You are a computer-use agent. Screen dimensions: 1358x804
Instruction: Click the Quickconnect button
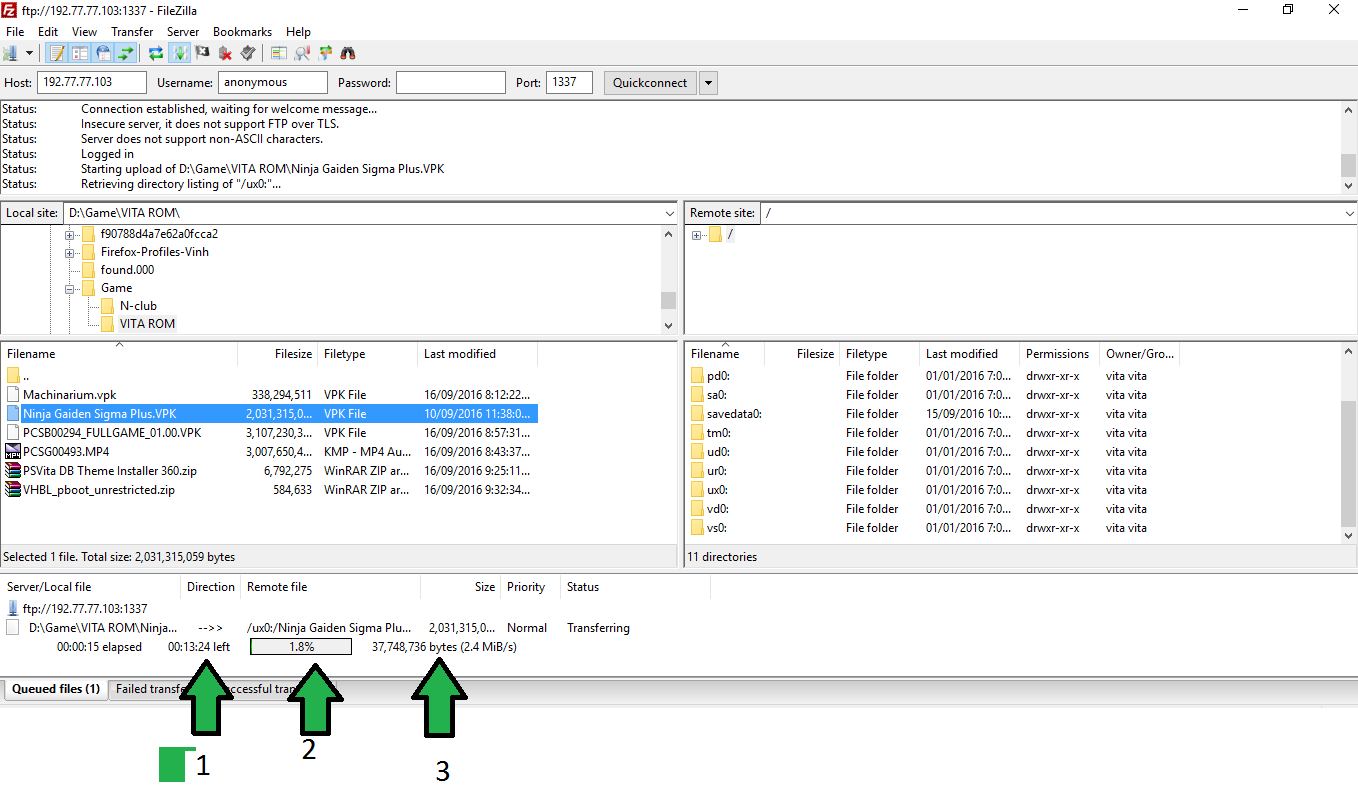pos(650,82)
